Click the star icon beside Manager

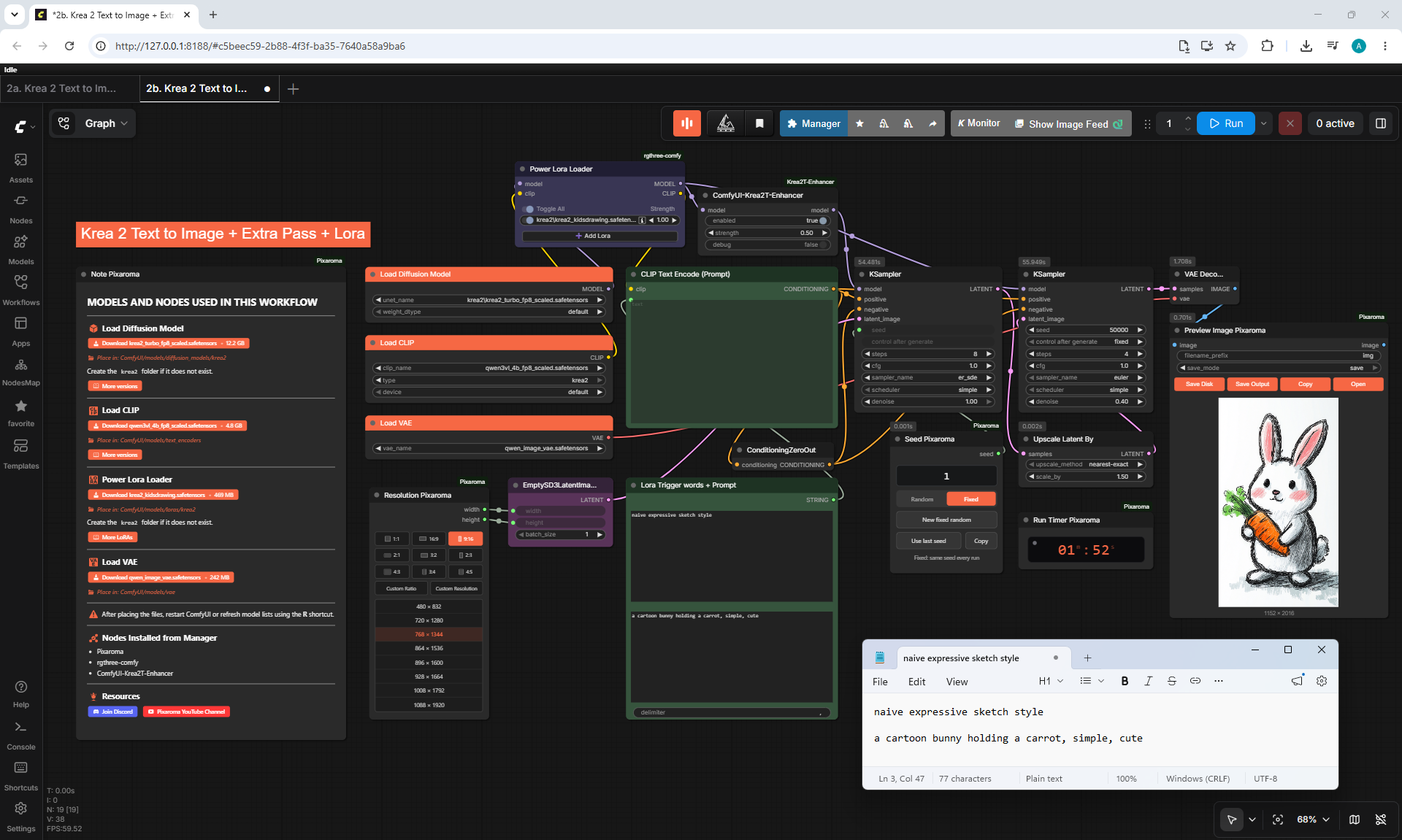[x=859, y=123]
